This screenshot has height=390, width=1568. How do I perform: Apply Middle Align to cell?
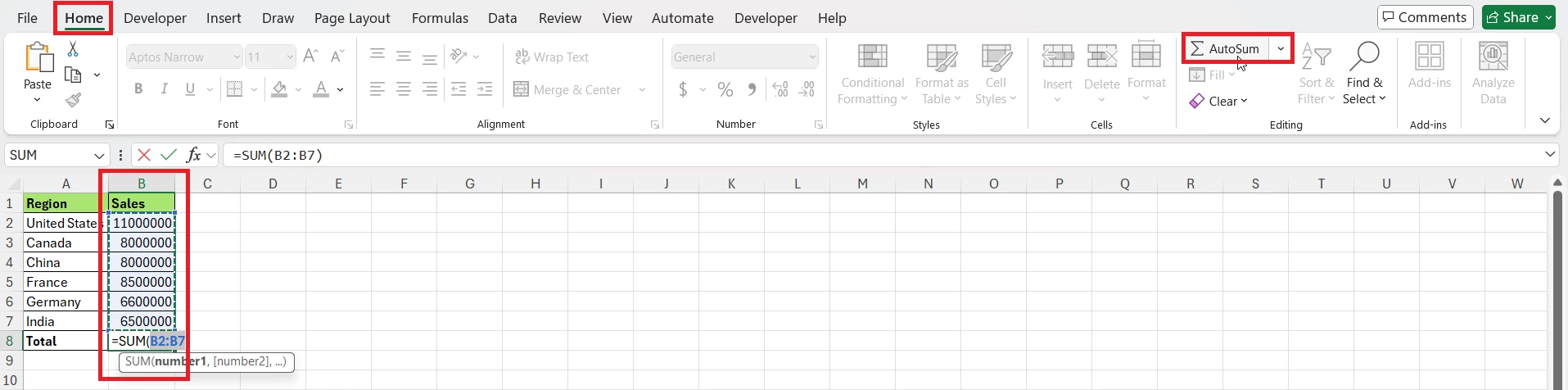tap(404, 56)
